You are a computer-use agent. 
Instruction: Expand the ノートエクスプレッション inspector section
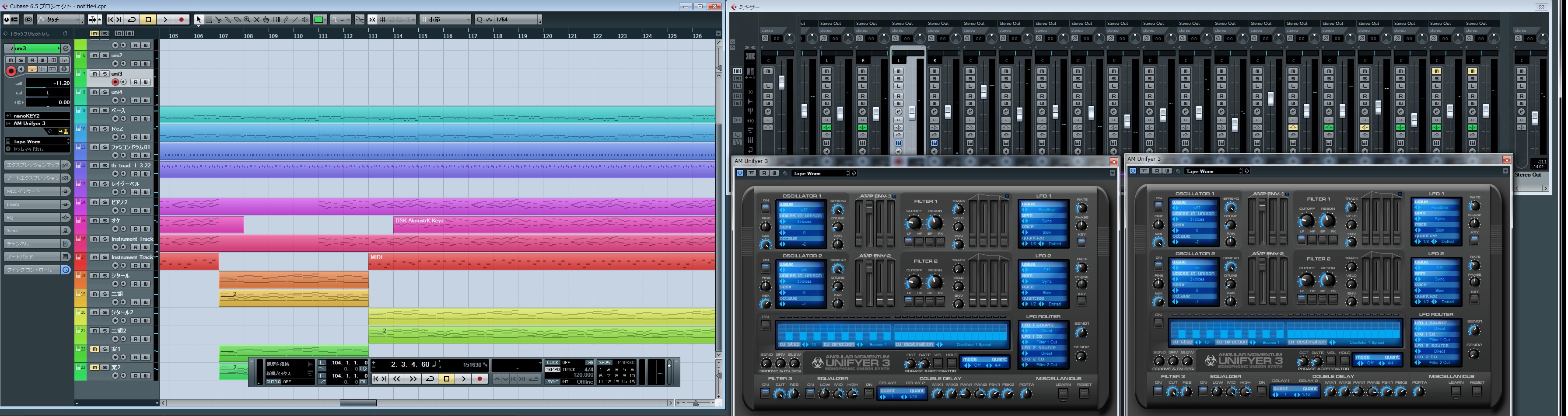tap(37, 178)
